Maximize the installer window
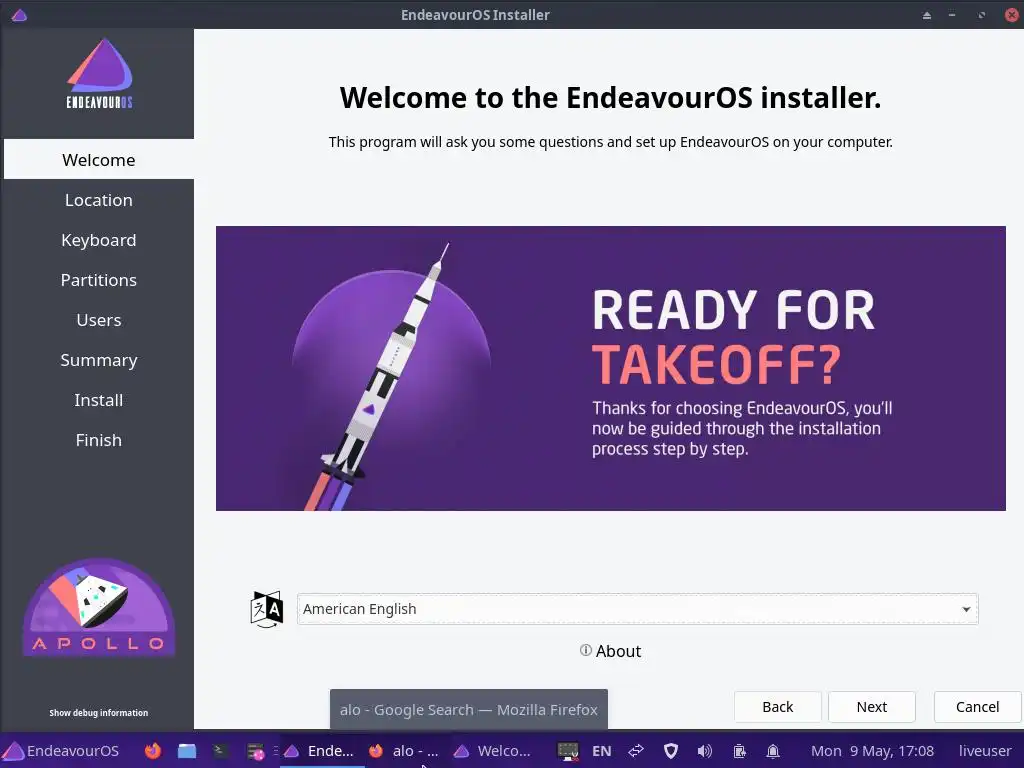Screen dimensions: 1024x768 point(982,15)
